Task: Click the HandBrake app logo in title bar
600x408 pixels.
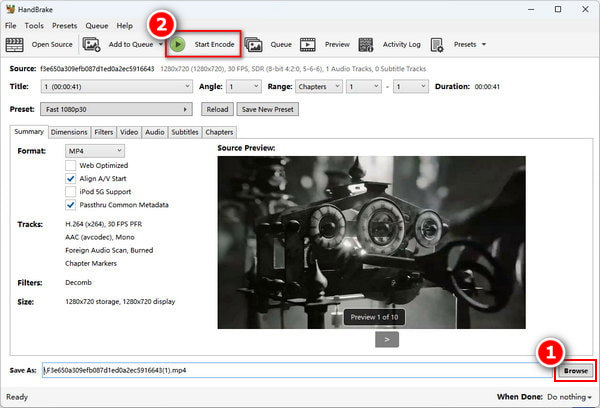Action: coord(10,9)
